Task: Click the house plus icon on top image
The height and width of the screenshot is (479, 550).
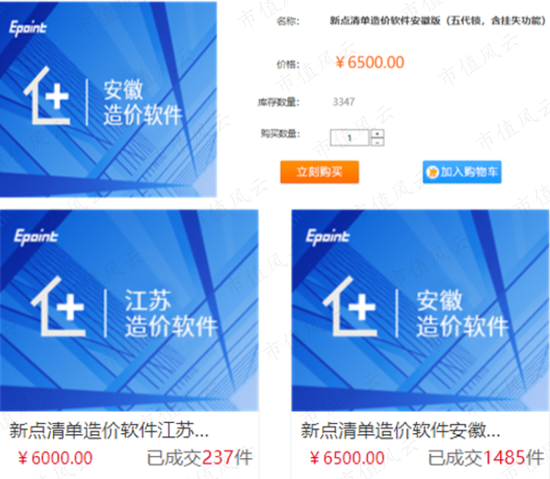Action: click(x=47, y=96)
